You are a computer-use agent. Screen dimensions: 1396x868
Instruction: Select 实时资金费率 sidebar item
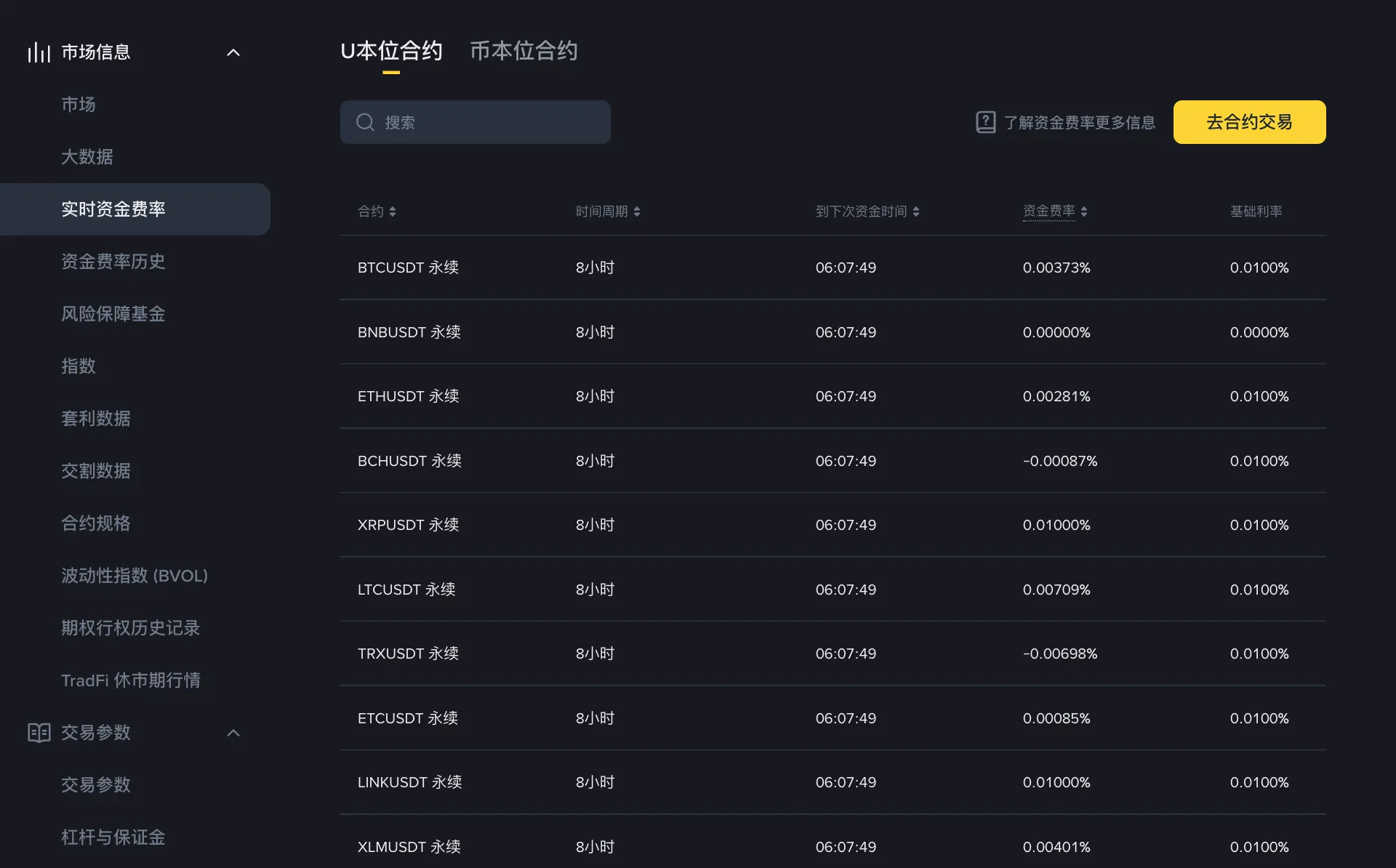point(135,209)
